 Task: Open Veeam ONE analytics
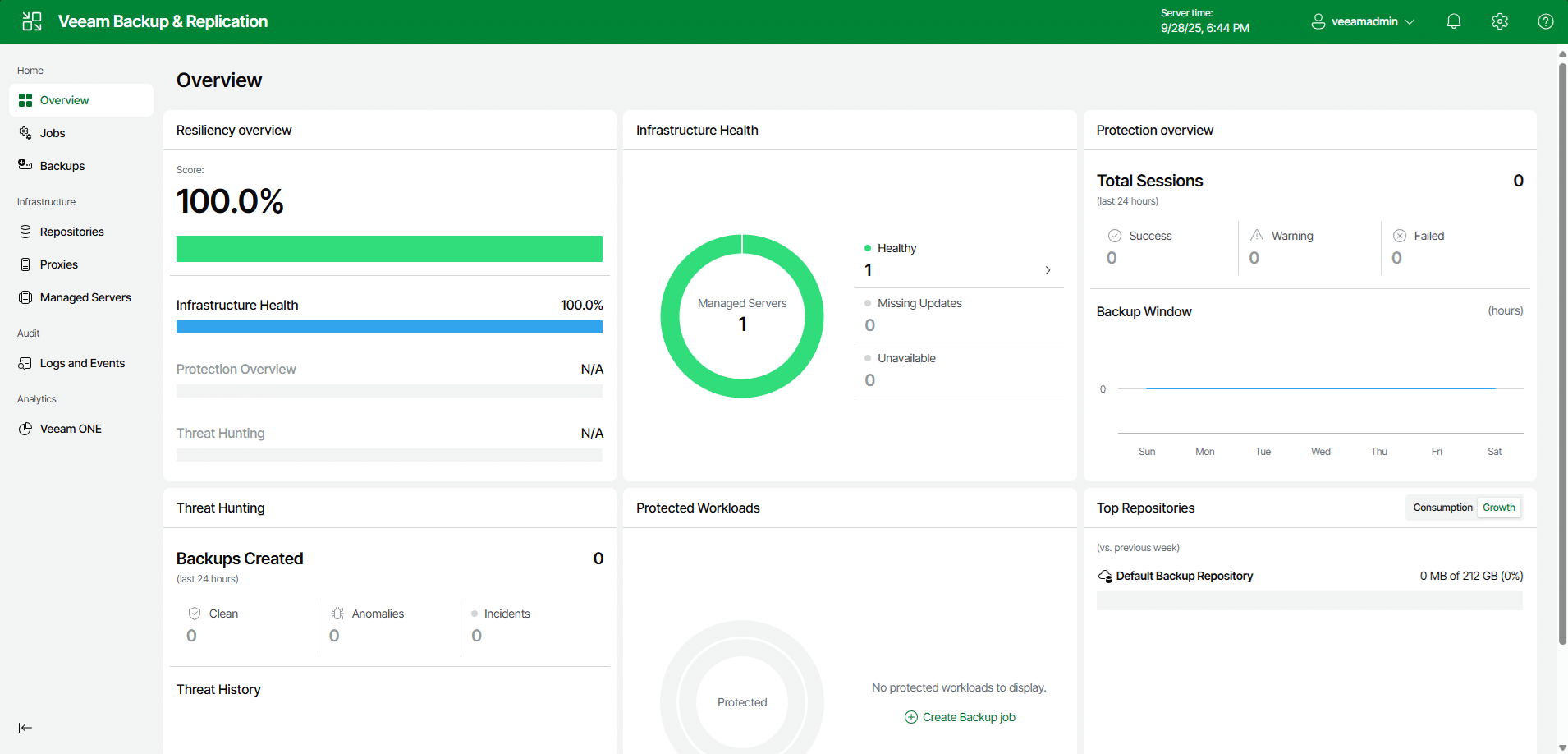tap(71, 429)
